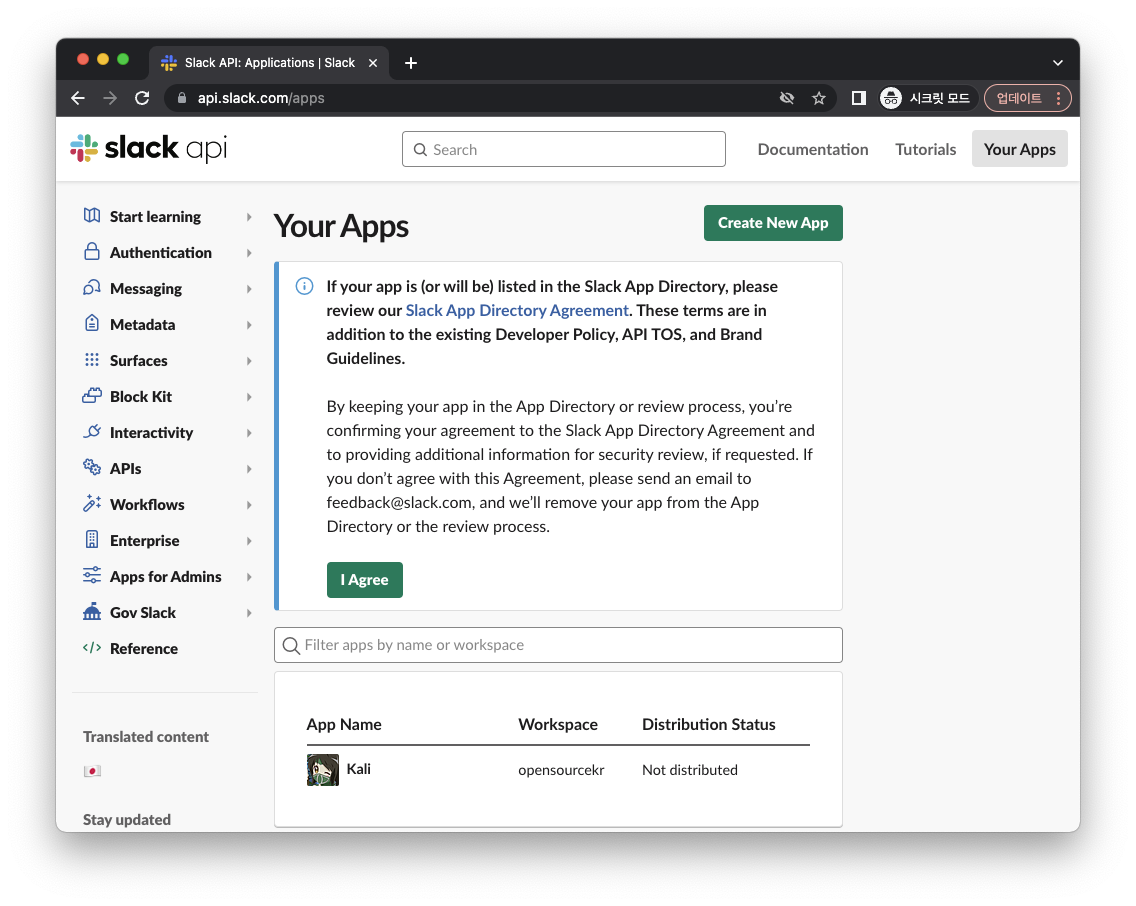Expand the Start learning section arrow
This screenshot has height=906, width=1136.
pos(248,217)
